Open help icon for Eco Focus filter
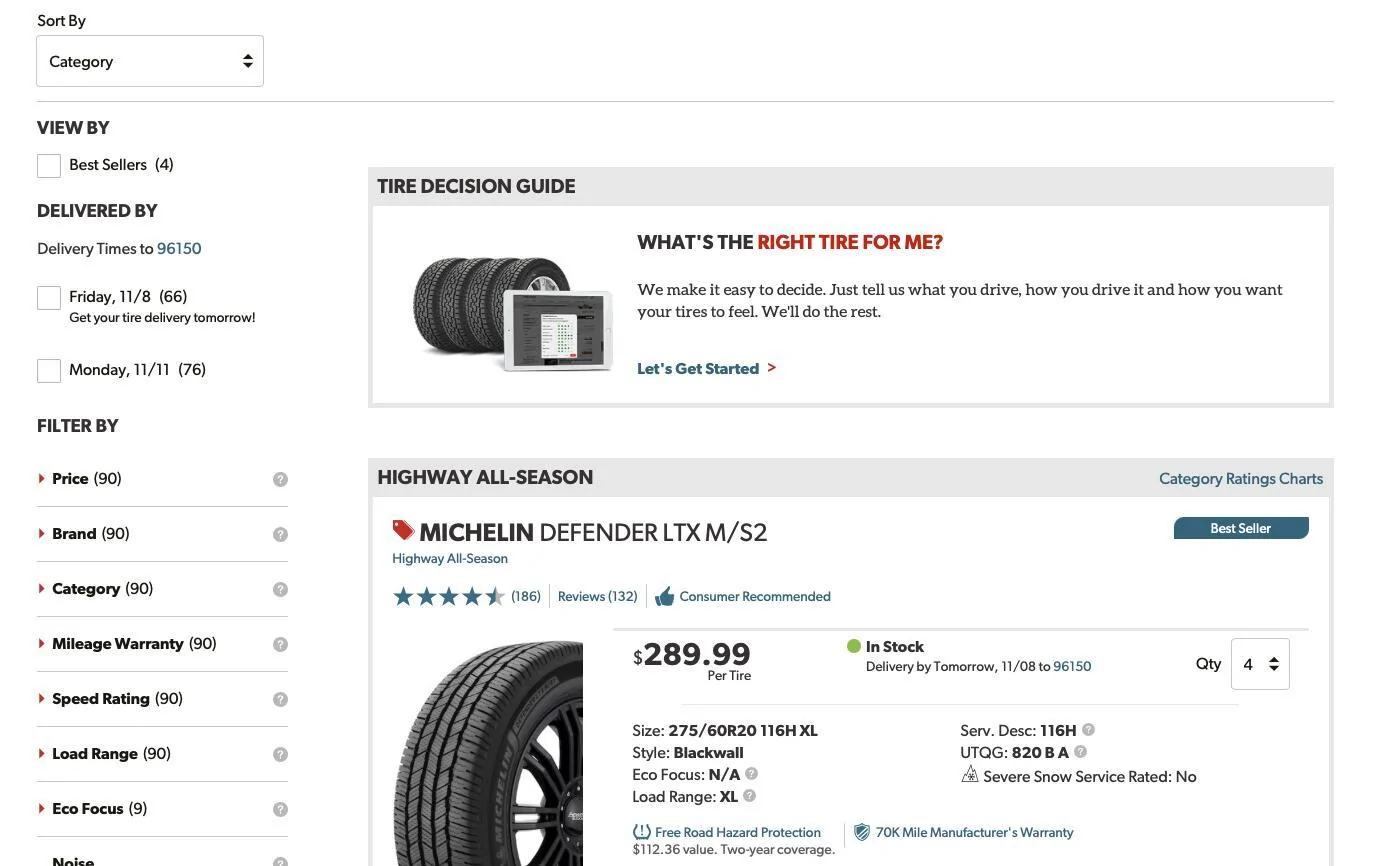 (x=280, y=810)
